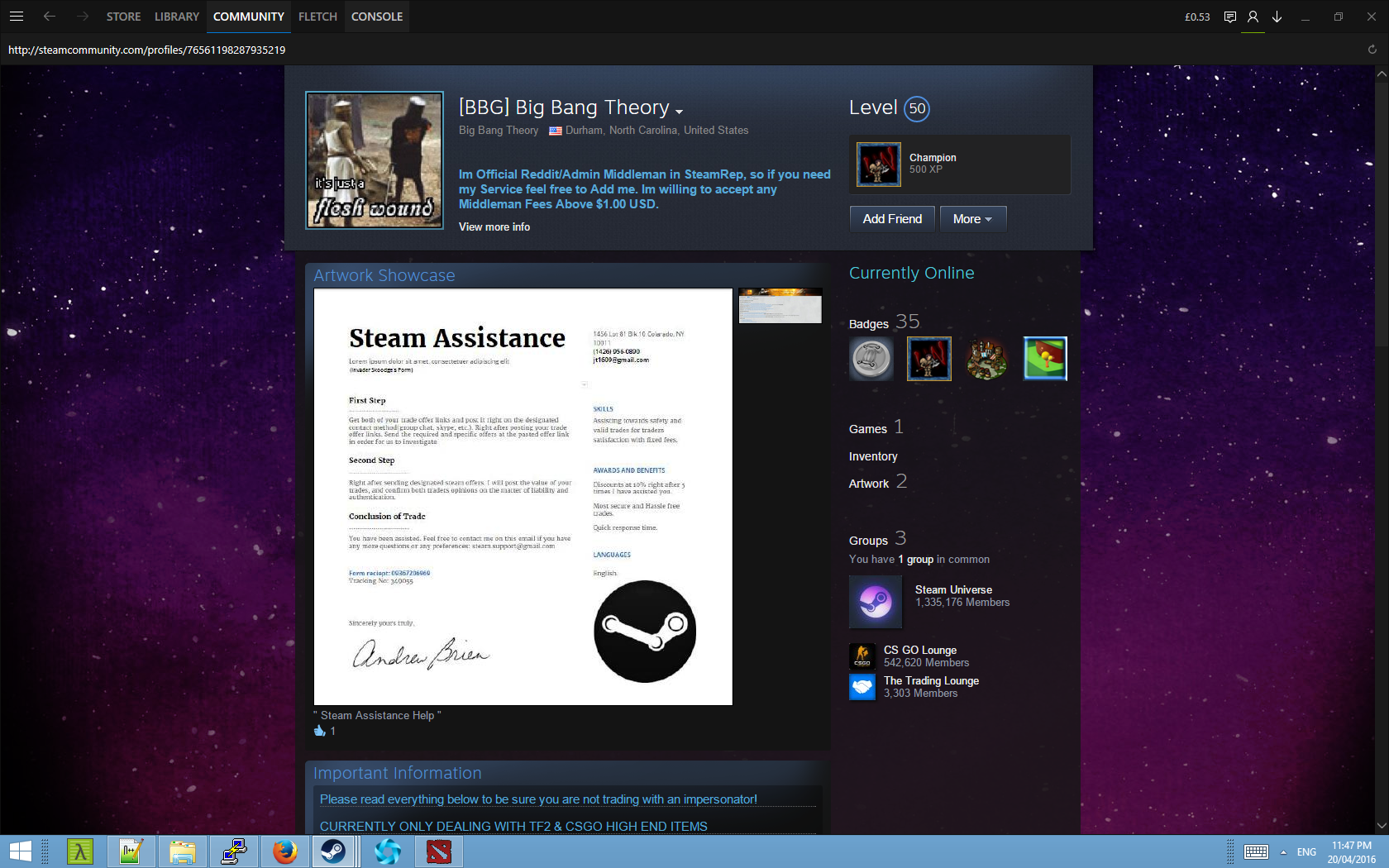Open the Inventory link
Viewport: 1389px width, 868px height.
(x=872, y=456)
